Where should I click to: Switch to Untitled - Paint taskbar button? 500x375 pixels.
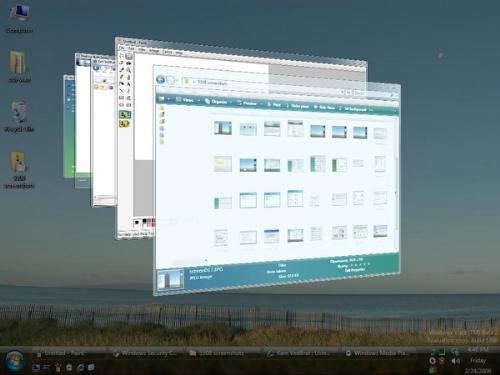69,353
